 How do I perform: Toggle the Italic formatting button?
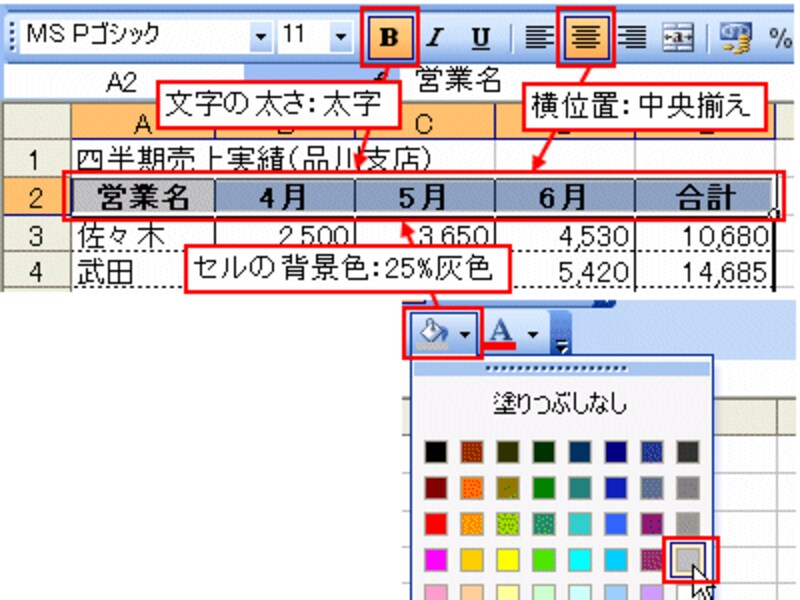[x=435, y=38]
